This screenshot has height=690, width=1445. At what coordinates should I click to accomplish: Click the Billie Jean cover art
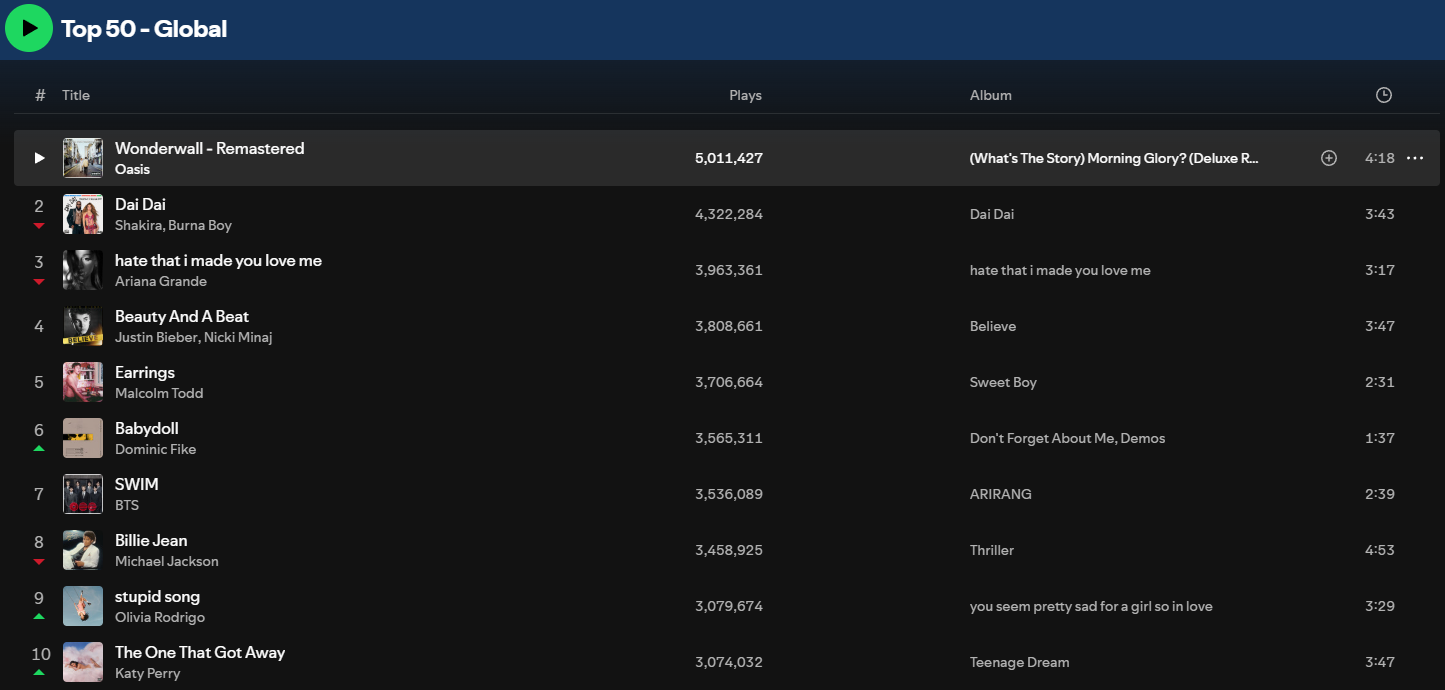click(x=83, y=550)
